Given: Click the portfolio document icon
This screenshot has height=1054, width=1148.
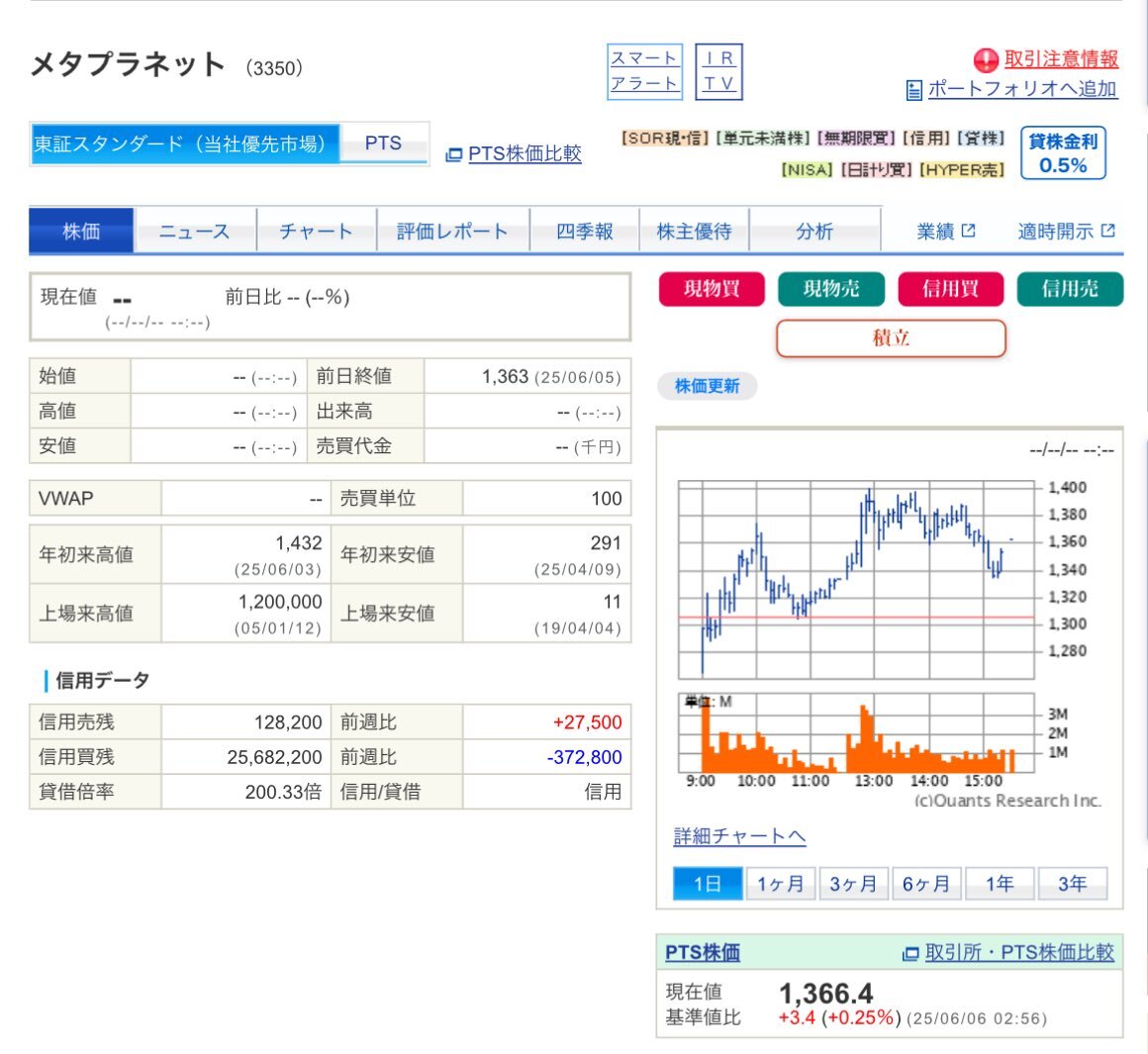Looking at the screenshot, I should coord(913,90).
